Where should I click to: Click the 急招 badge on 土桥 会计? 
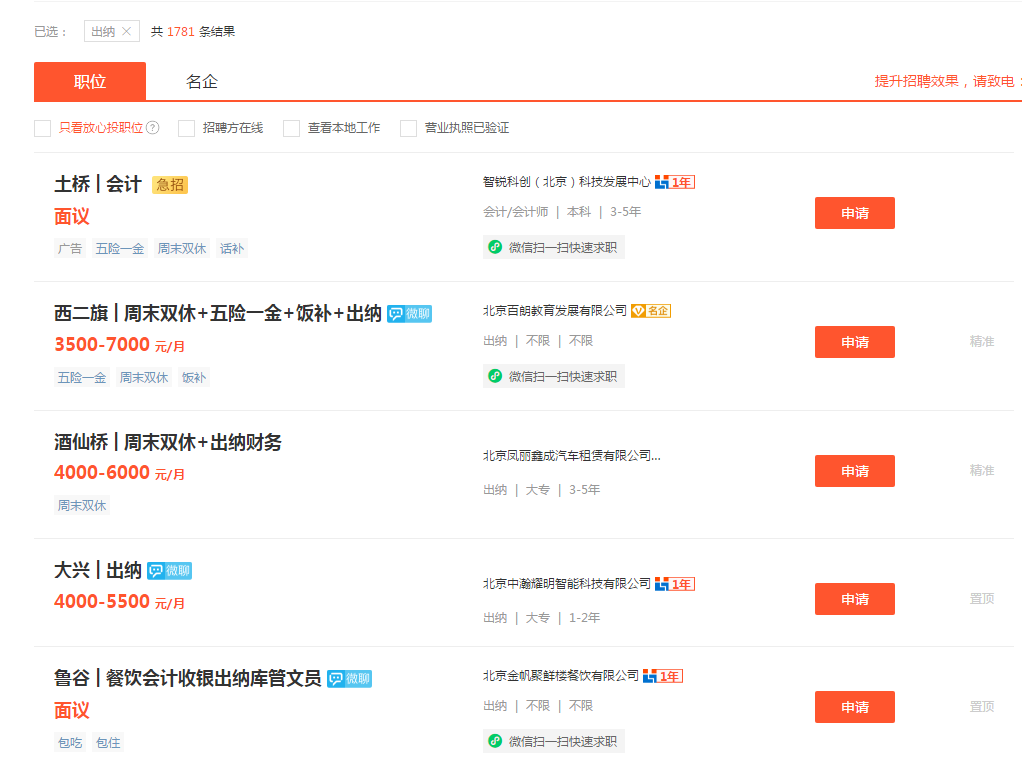tap(169, 185)
